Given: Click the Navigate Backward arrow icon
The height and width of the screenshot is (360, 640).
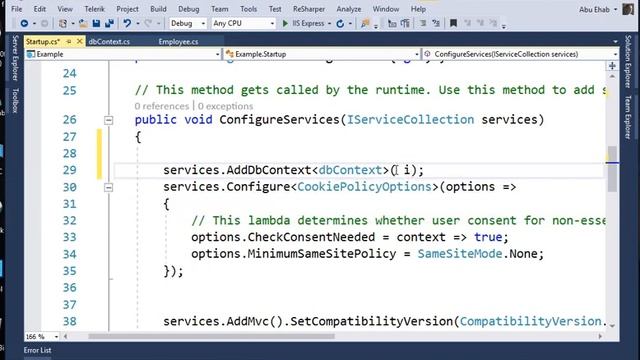Looking at the screenshot, I should [x=24, y=24].
